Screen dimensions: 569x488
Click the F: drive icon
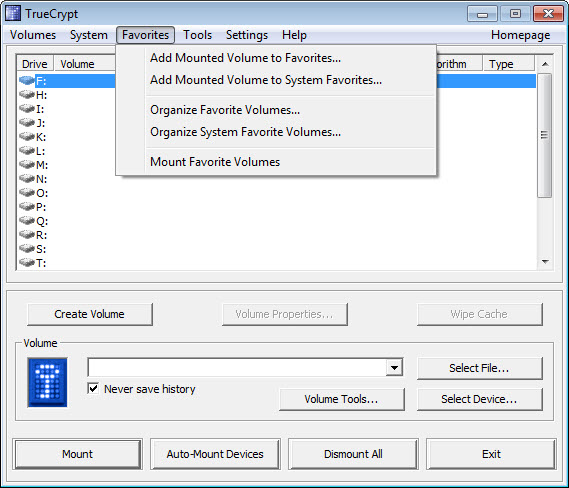point(26,80)
